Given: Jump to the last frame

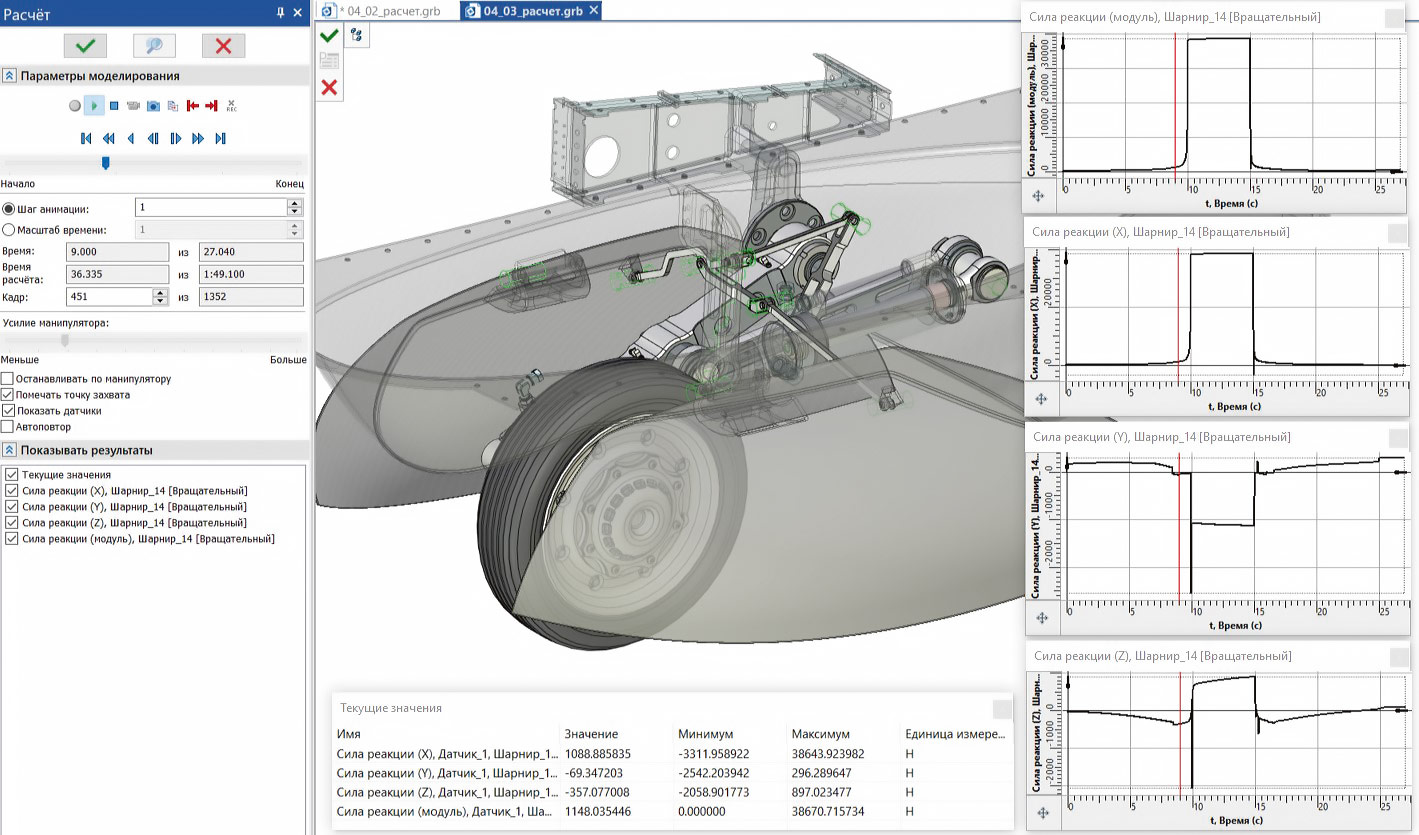Looking at the screenshot, I should pyautogui.click(x=220, y=138).
